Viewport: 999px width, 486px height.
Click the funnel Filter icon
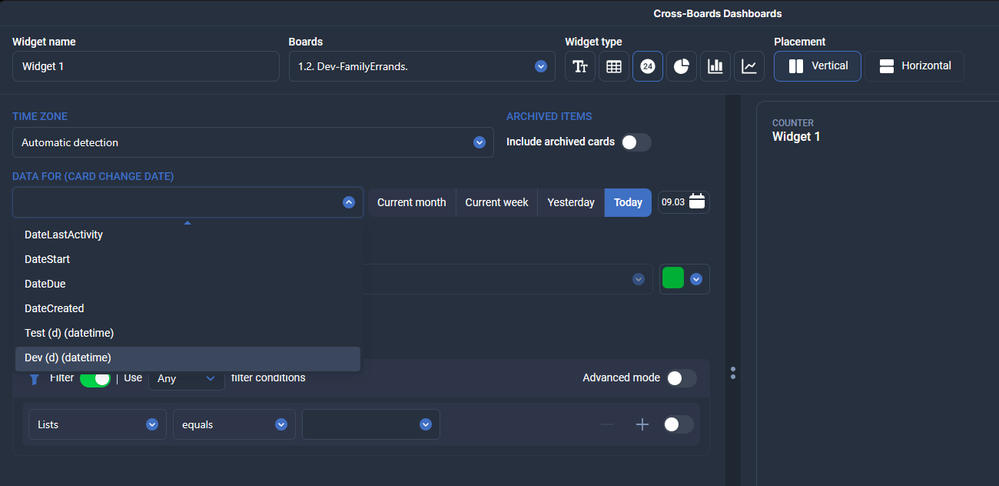(x=34, y=379)
